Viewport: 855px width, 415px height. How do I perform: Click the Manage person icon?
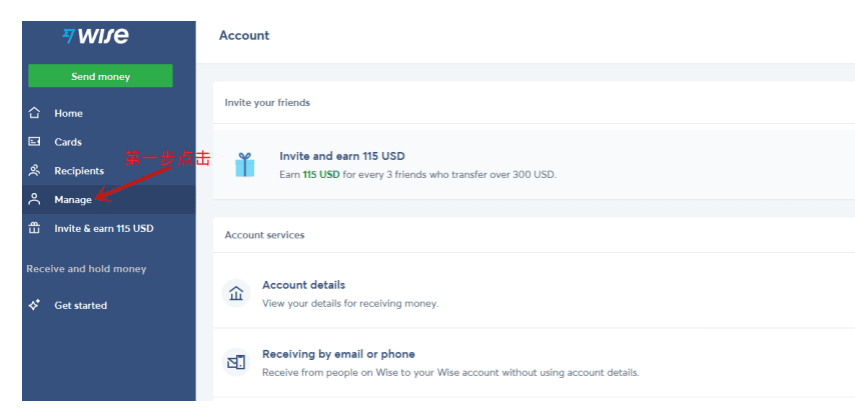pos(35,199)
